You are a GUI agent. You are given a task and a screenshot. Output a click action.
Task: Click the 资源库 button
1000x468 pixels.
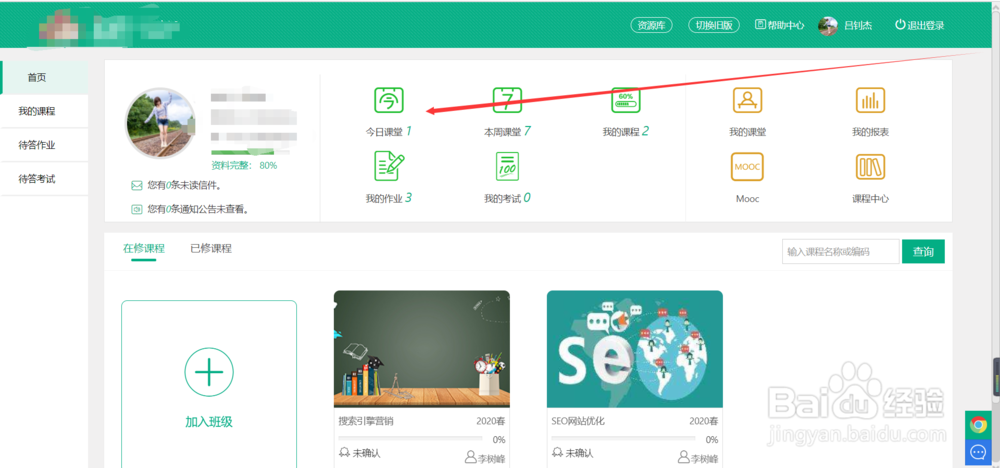[651, 26]
